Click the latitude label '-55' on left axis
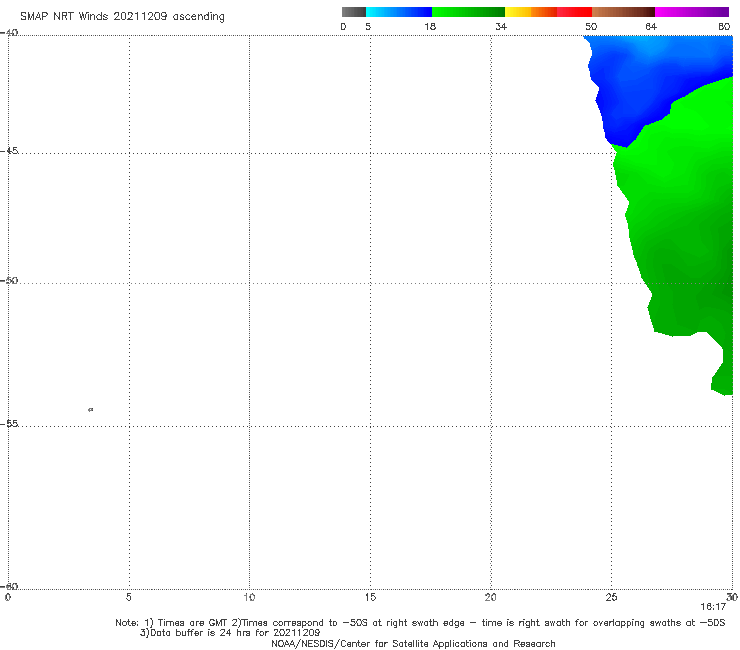 (9, 424)
